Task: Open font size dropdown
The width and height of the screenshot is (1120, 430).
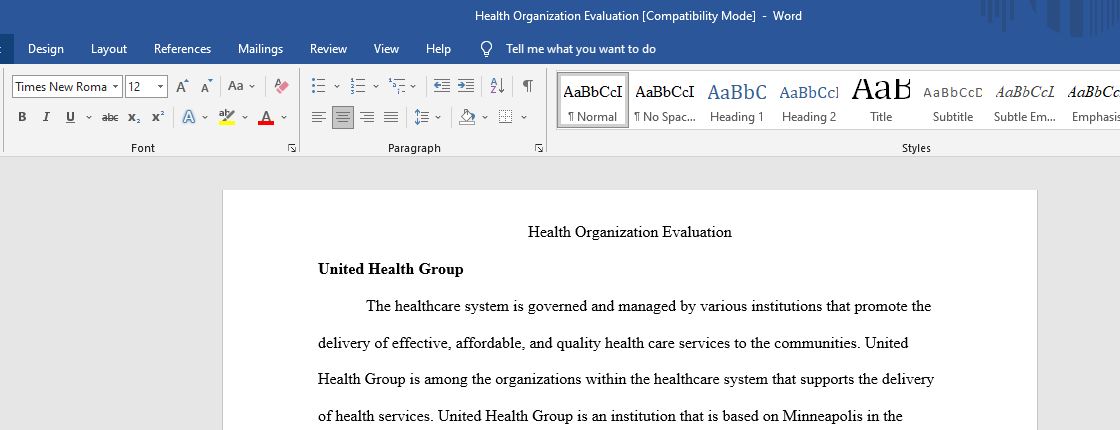Action: click(x=161, y=86)
